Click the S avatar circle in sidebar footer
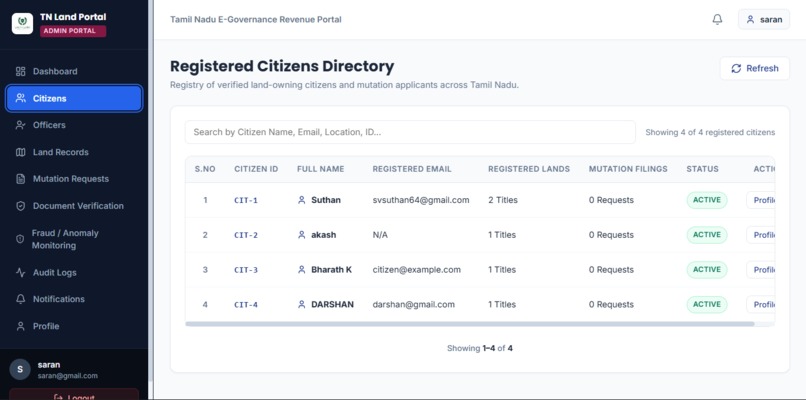 pyautogui.click(x=20, y=369)
